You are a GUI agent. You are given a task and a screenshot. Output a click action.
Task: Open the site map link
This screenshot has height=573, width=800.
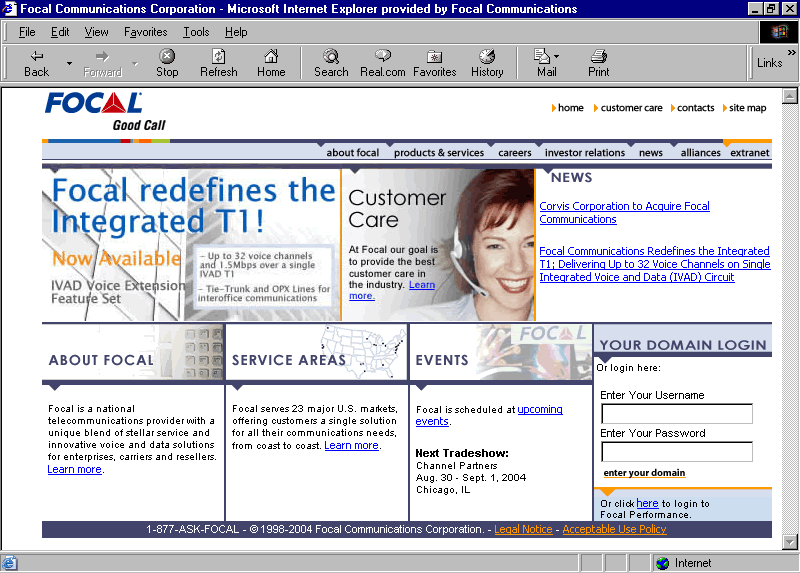(747, 108)
